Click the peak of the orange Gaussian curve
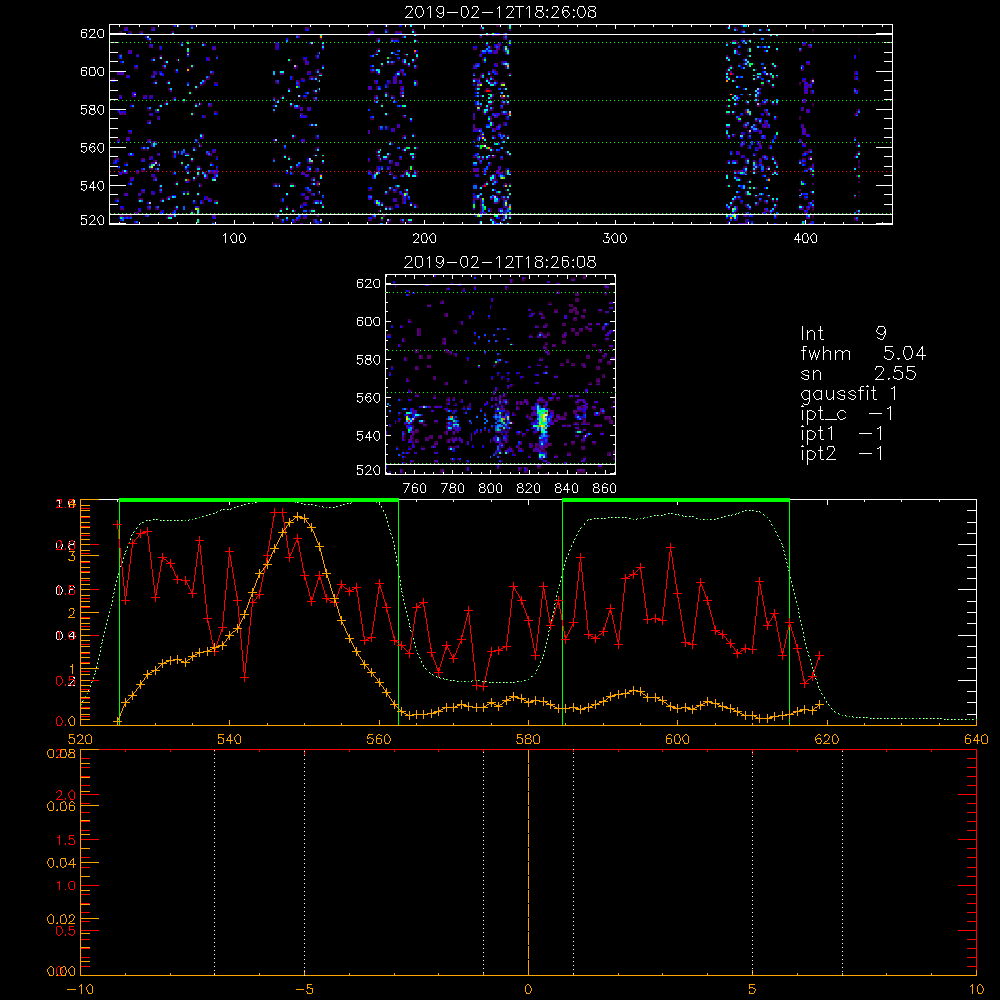Screen dimensions: 1000x1000 click(x=298, y=516)
